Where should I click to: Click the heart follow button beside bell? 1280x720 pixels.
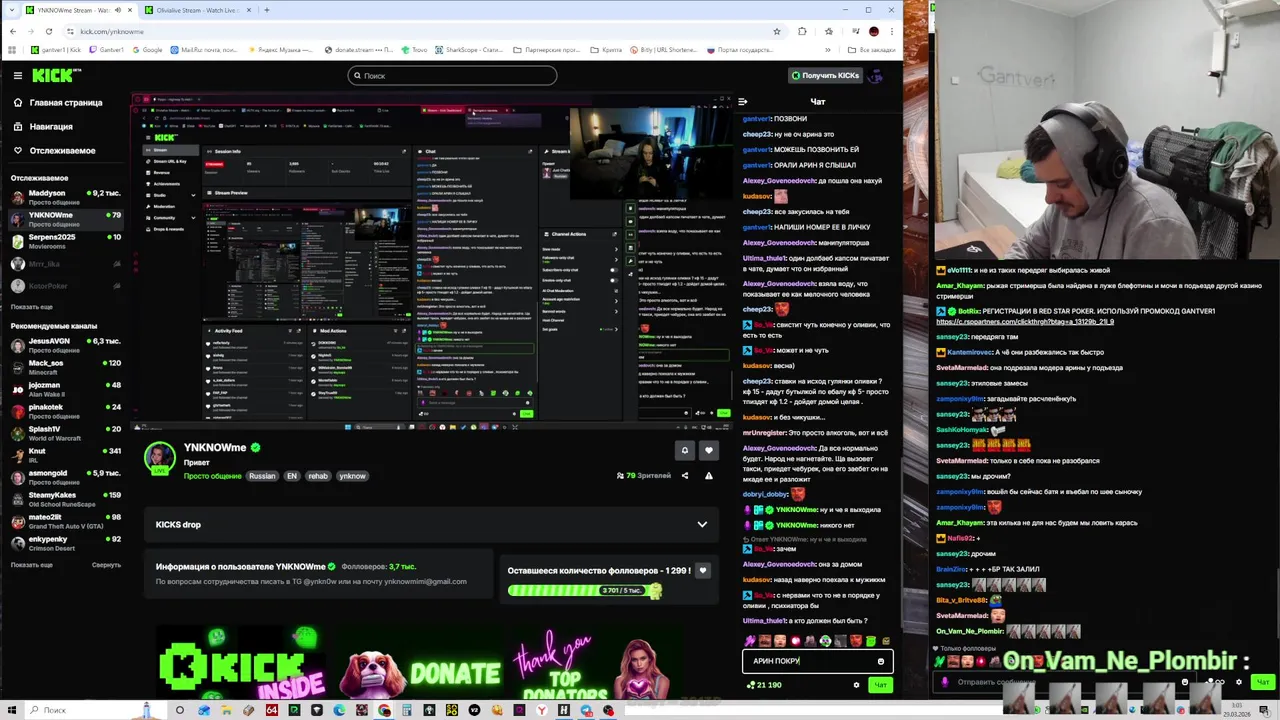708,450
